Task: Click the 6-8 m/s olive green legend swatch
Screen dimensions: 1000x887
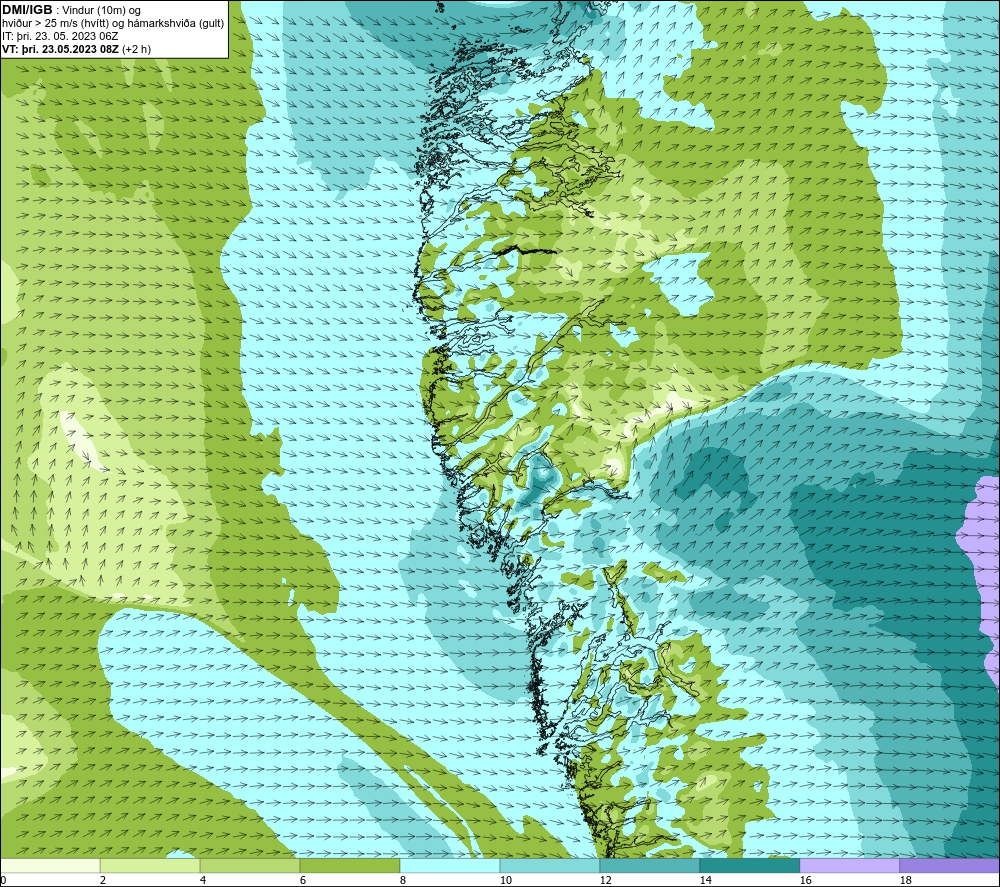Action: click(x=349, y=866)
